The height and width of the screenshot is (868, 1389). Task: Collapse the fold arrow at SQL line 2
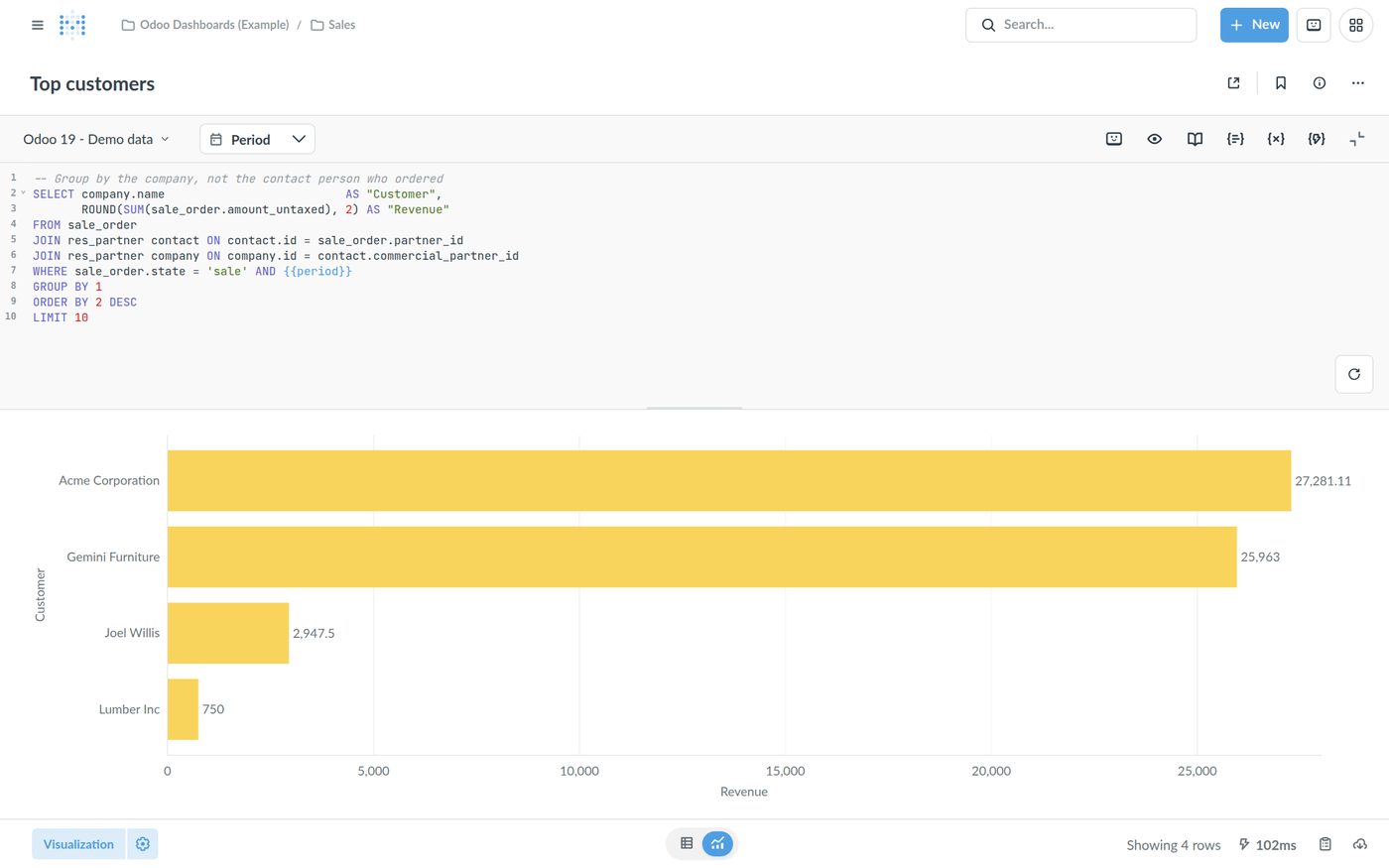coord(23,193)
